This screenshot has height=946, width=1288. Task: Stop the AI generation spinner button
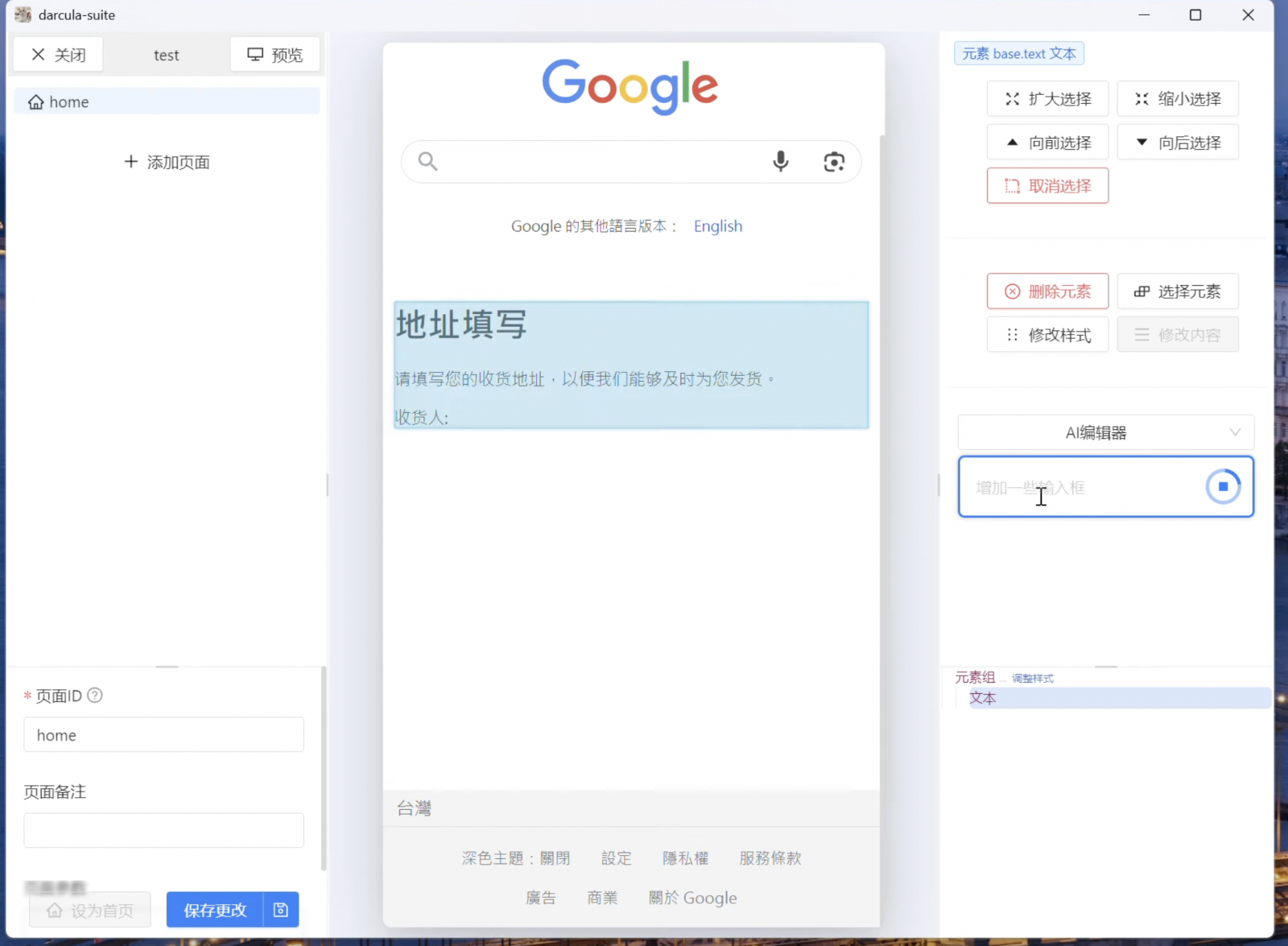(1223, 486)
